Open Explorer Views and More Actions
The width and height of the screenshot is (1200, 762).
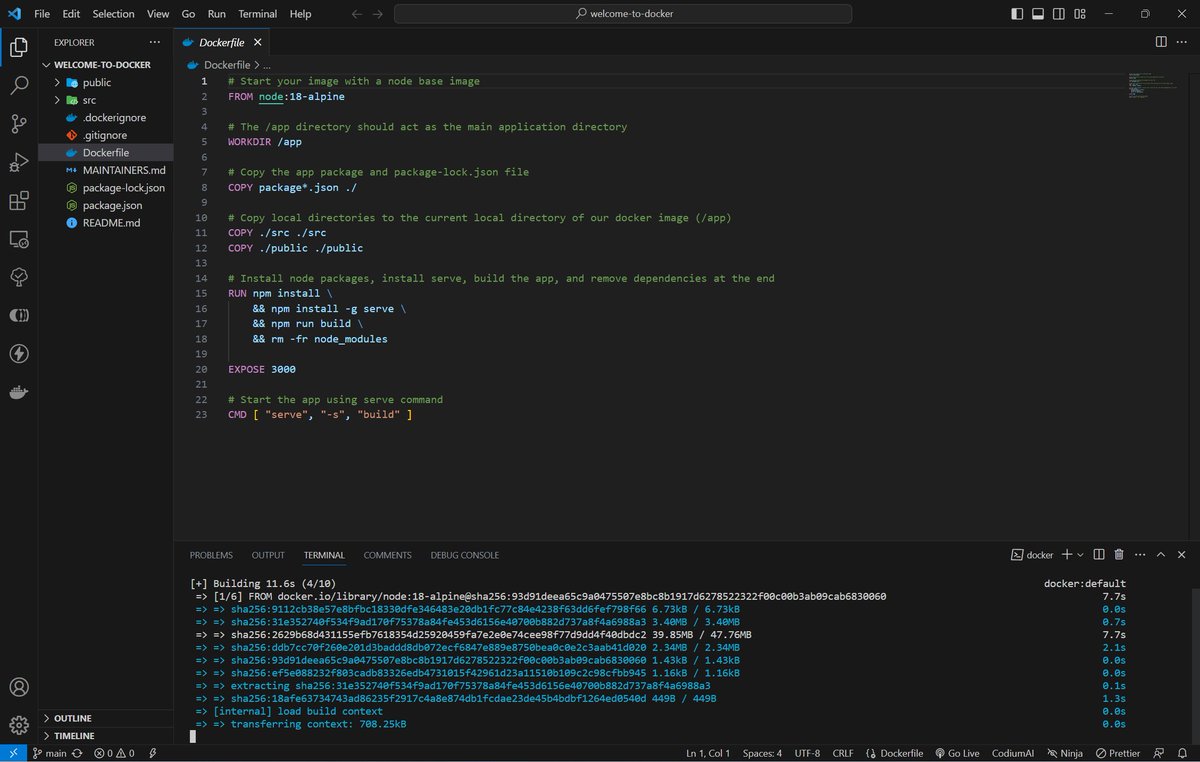(154, 42)
